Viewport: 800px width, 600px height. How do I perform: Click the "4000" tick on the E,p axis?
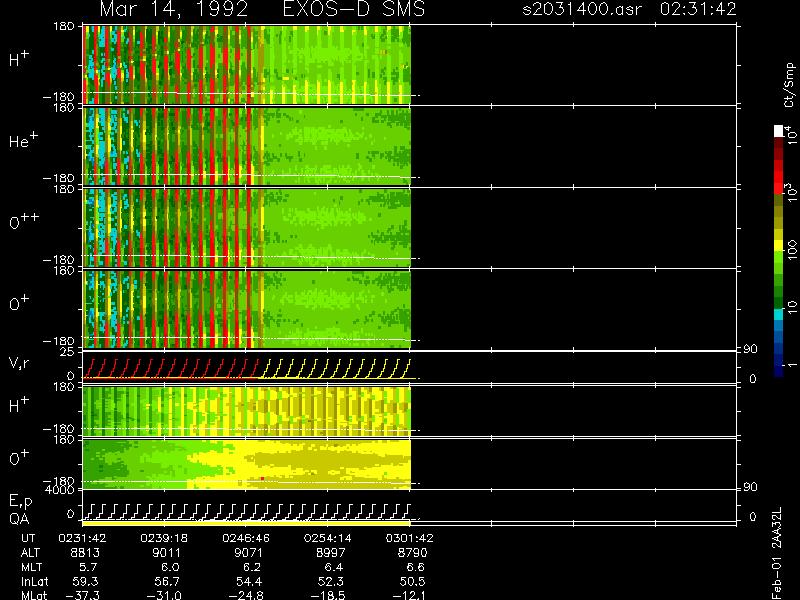[x=60, y=490]
